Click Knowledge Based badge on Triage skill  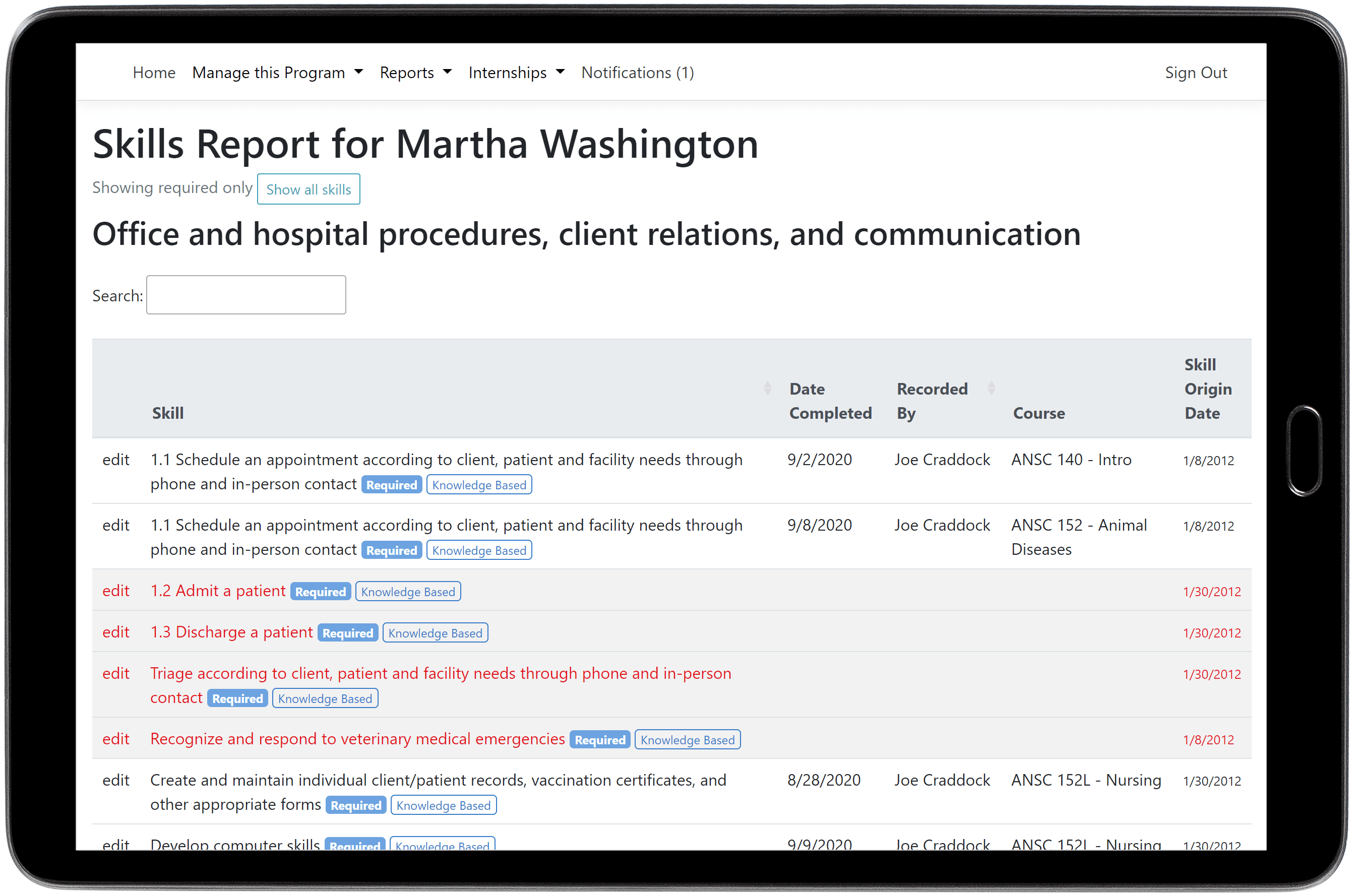325,698
